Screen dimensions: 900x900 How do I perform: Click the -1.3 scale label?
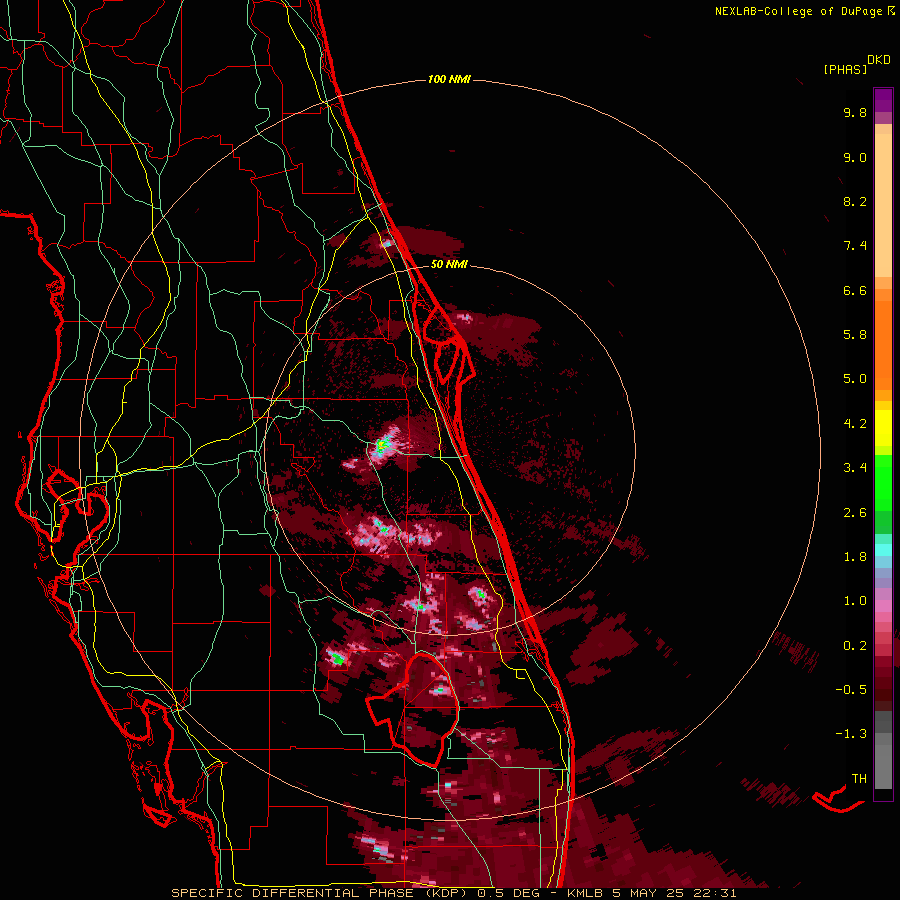click(851, 734)
